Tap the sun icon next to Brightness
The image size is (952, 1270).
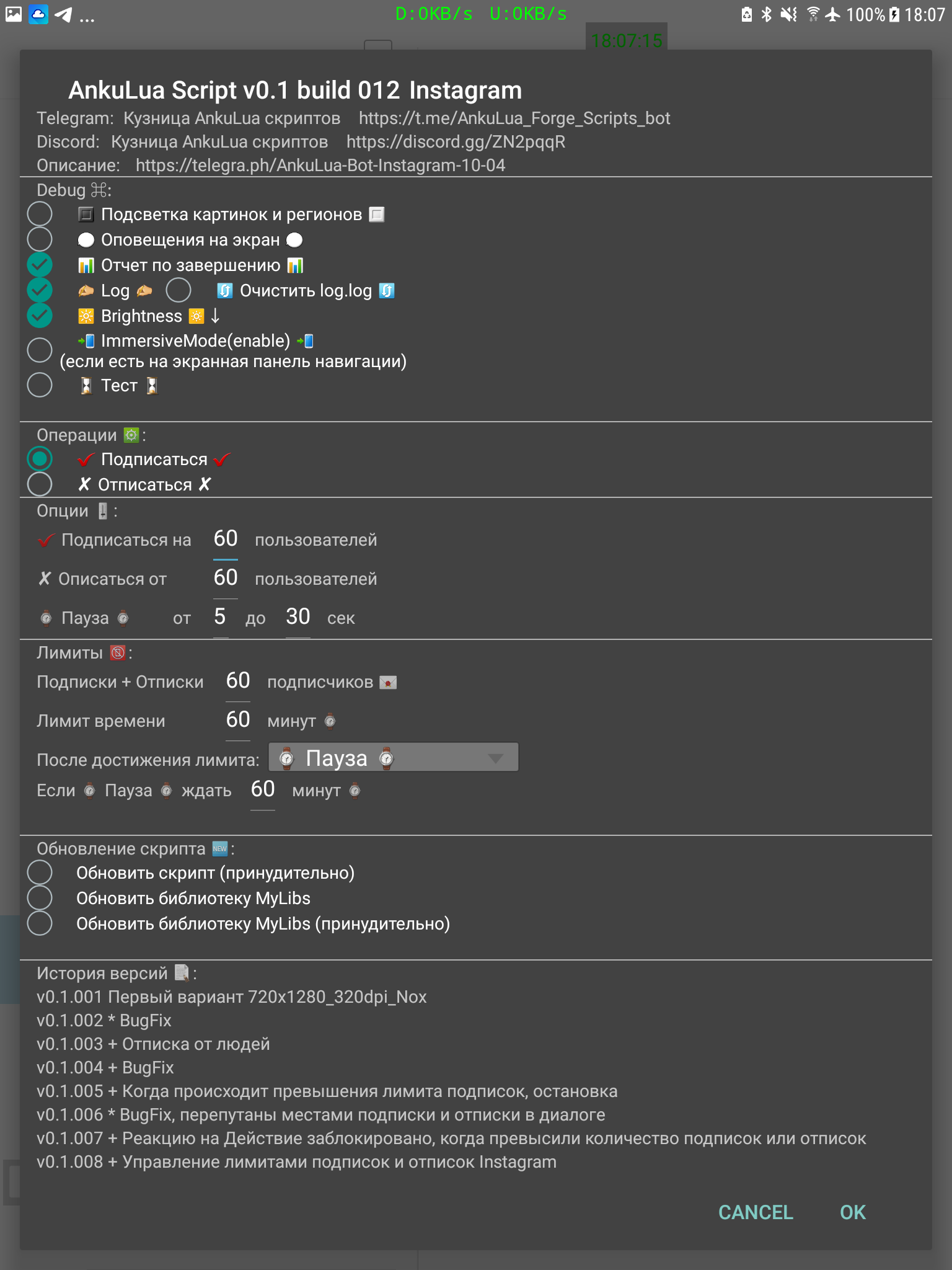pyautogui.click(x=86, y=316)
